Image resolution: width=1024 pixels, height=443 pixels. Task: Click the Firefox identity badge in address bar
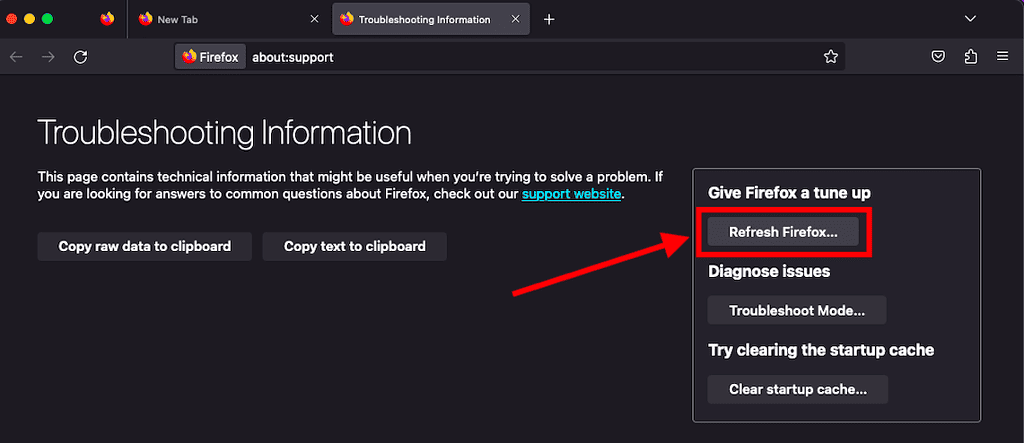[x=210, y=57]
